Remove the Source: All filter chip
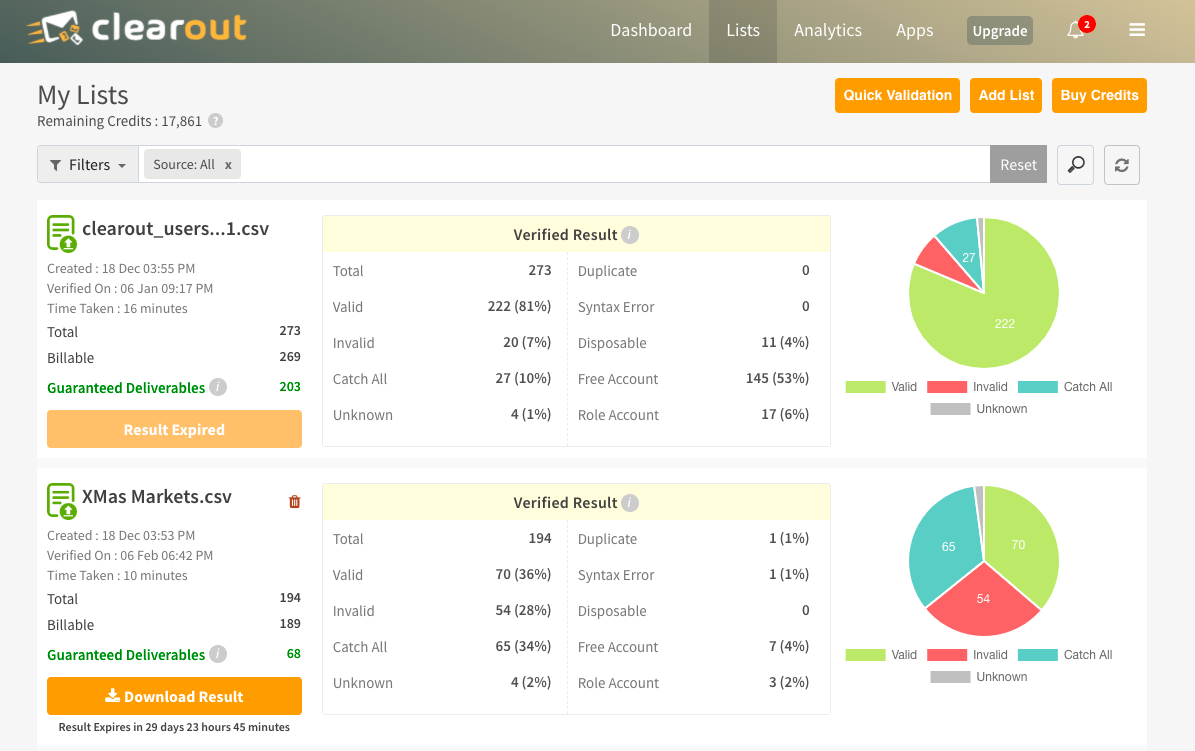The width and height of the screenshot is (1195, 751). [228, 164]
